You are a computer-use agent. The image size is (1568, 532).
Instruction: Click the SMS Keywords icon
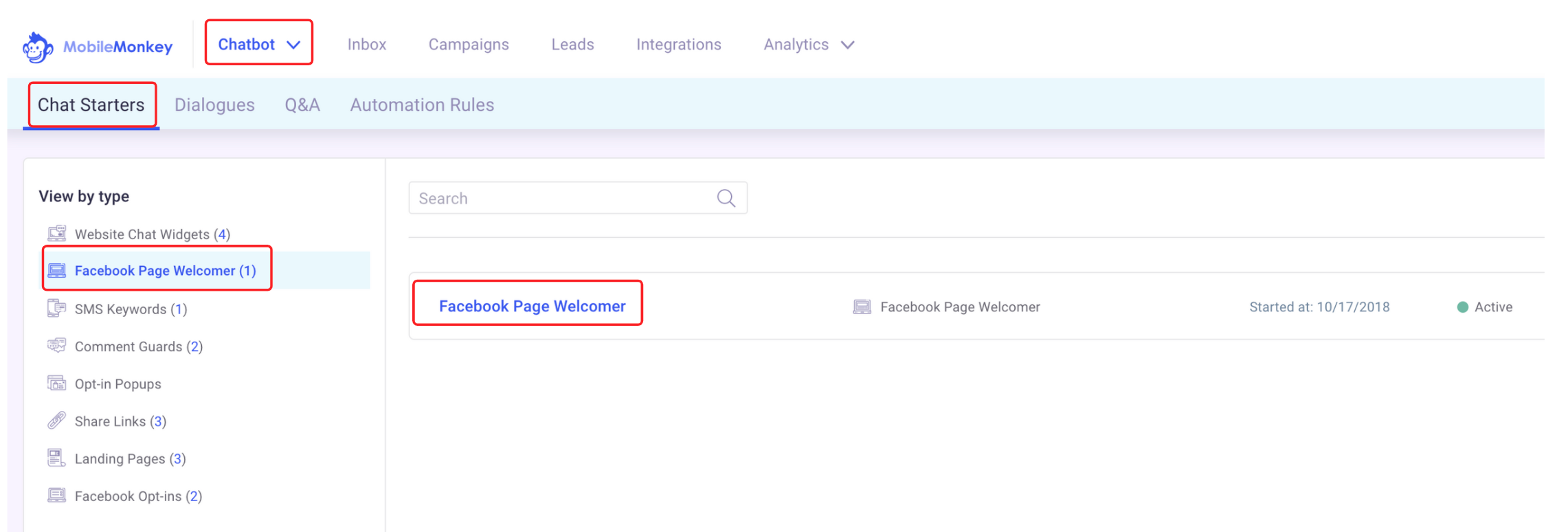point(57,309)
